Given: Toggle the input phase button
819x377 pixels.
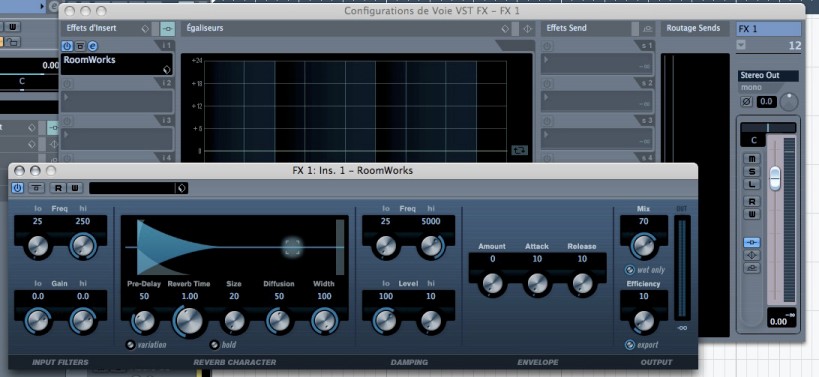Looking at the screenshot, I should (747, 101).
